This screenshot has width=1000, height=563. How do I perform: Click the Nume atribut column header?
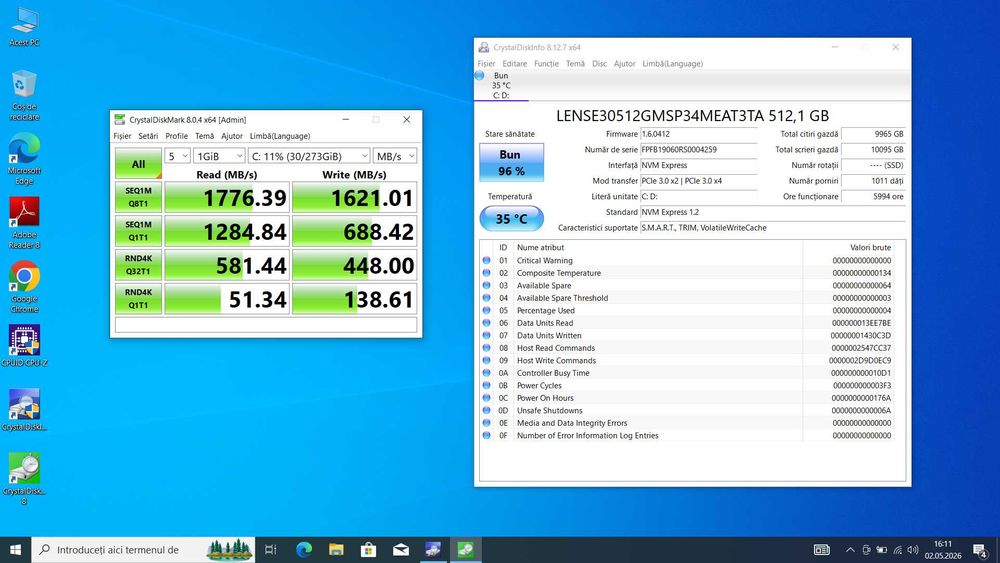click(658, 247)
